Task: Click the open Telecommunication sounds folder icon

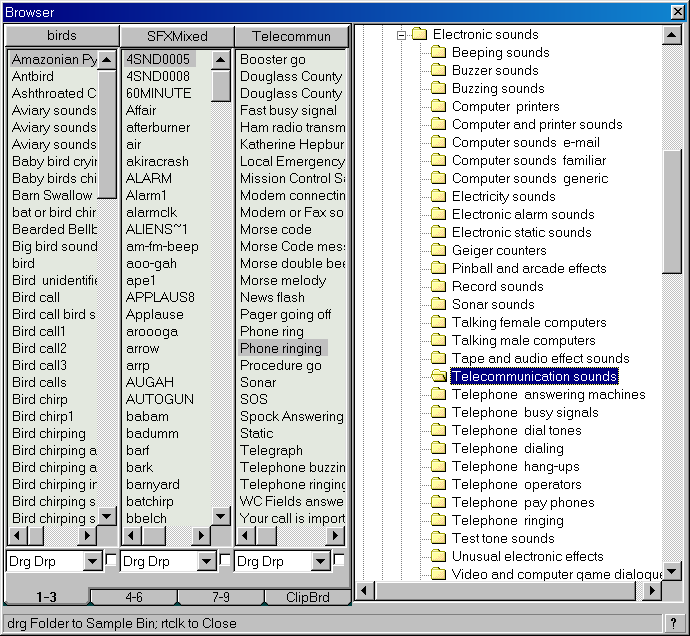Action: [x=438, y=377]
